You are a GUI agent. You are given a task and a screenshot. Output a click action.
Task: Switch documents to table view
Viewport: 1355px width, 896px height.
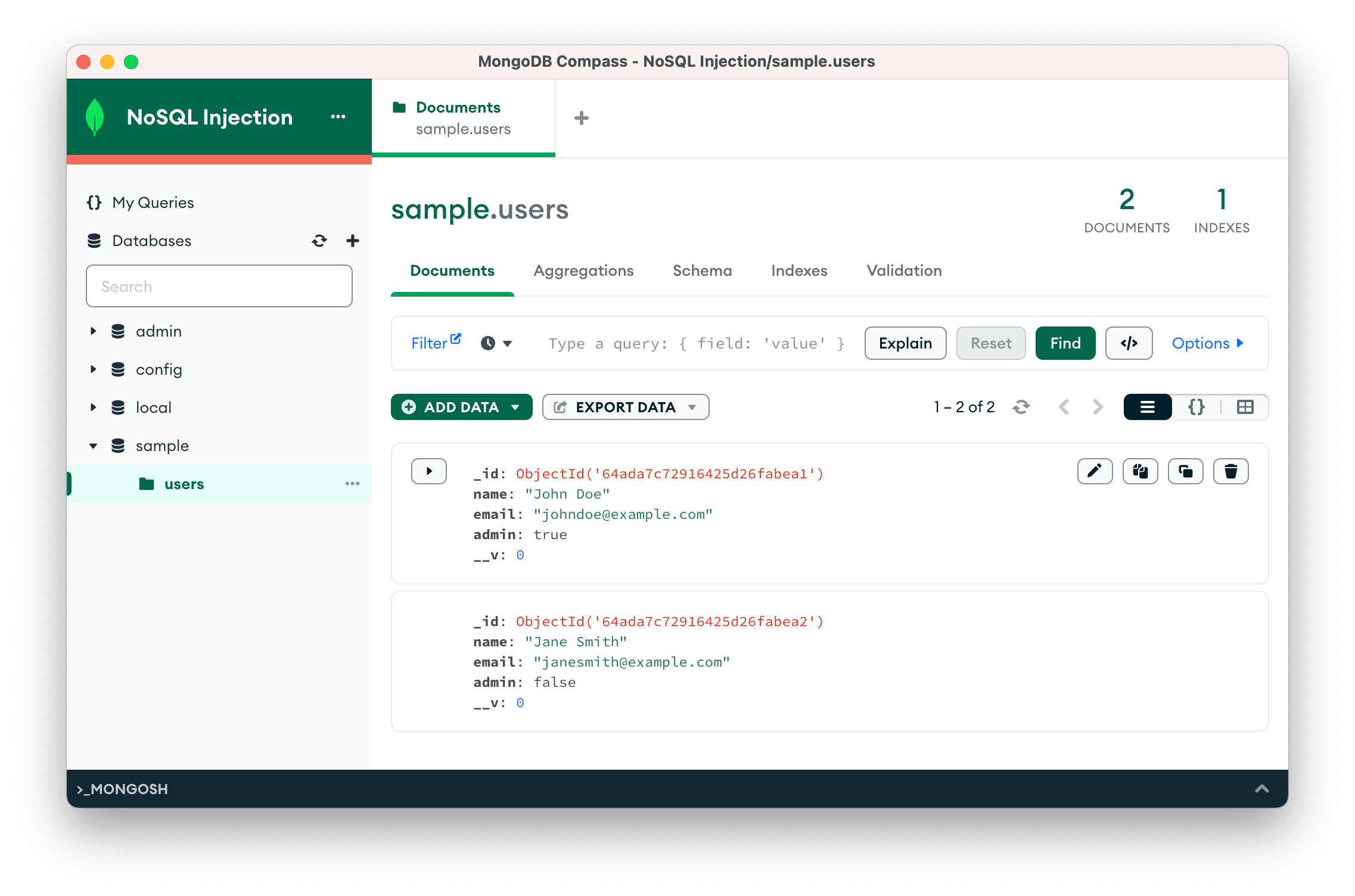coord(1245,407)
